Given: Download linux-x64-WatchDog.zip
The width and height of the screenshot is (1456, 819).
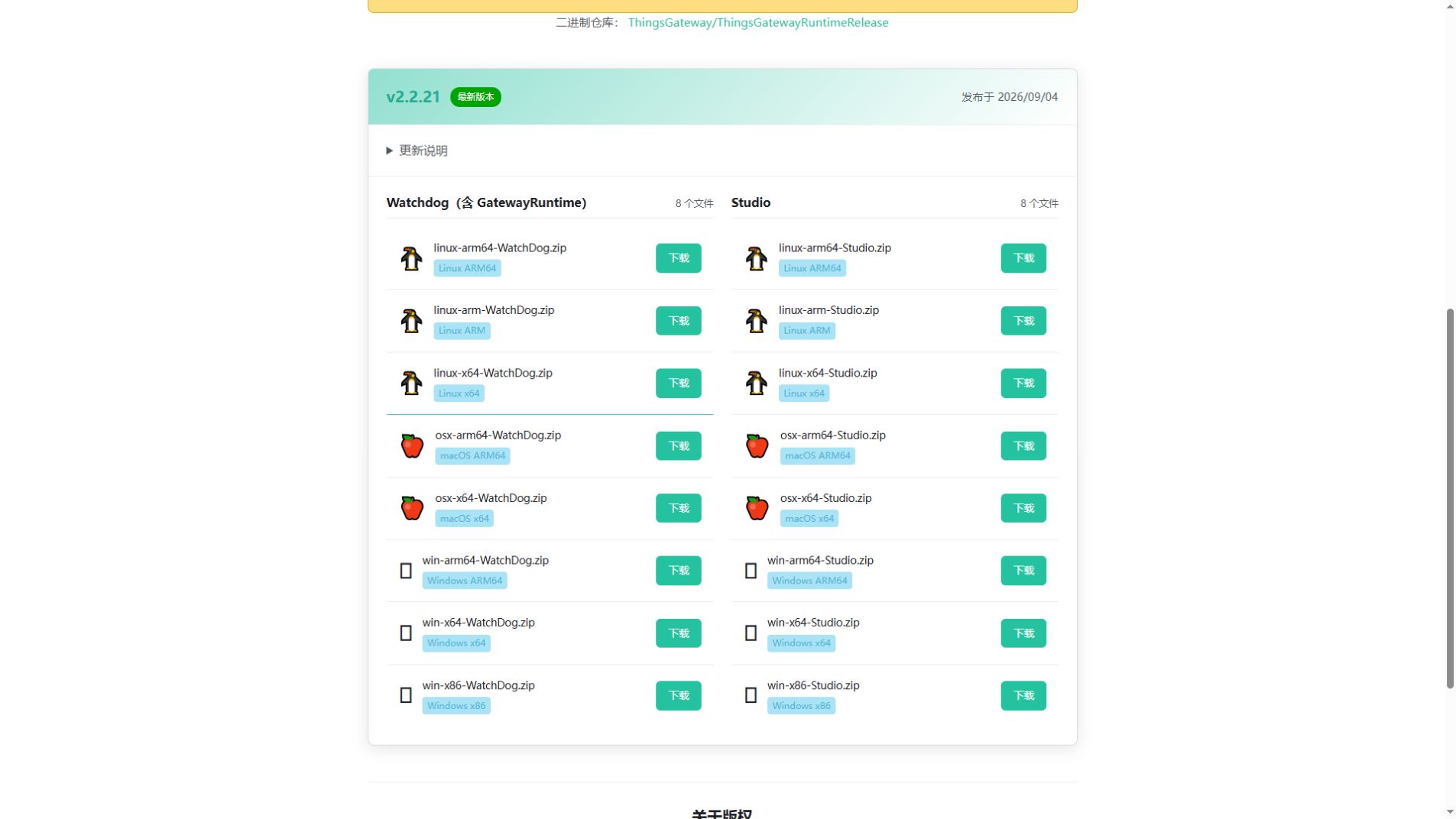Looking at the screenshot, I should point(678,383).
